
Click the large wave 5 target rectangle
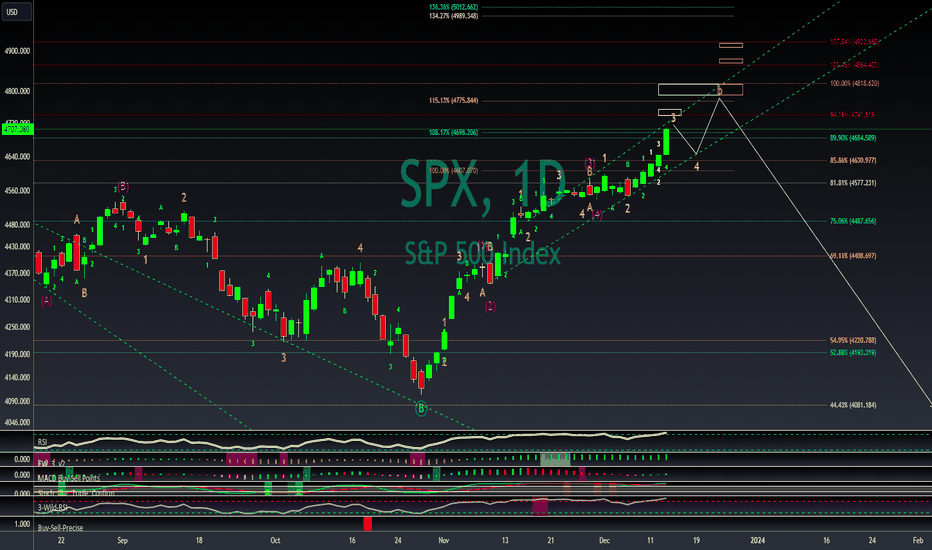(700, 90)
